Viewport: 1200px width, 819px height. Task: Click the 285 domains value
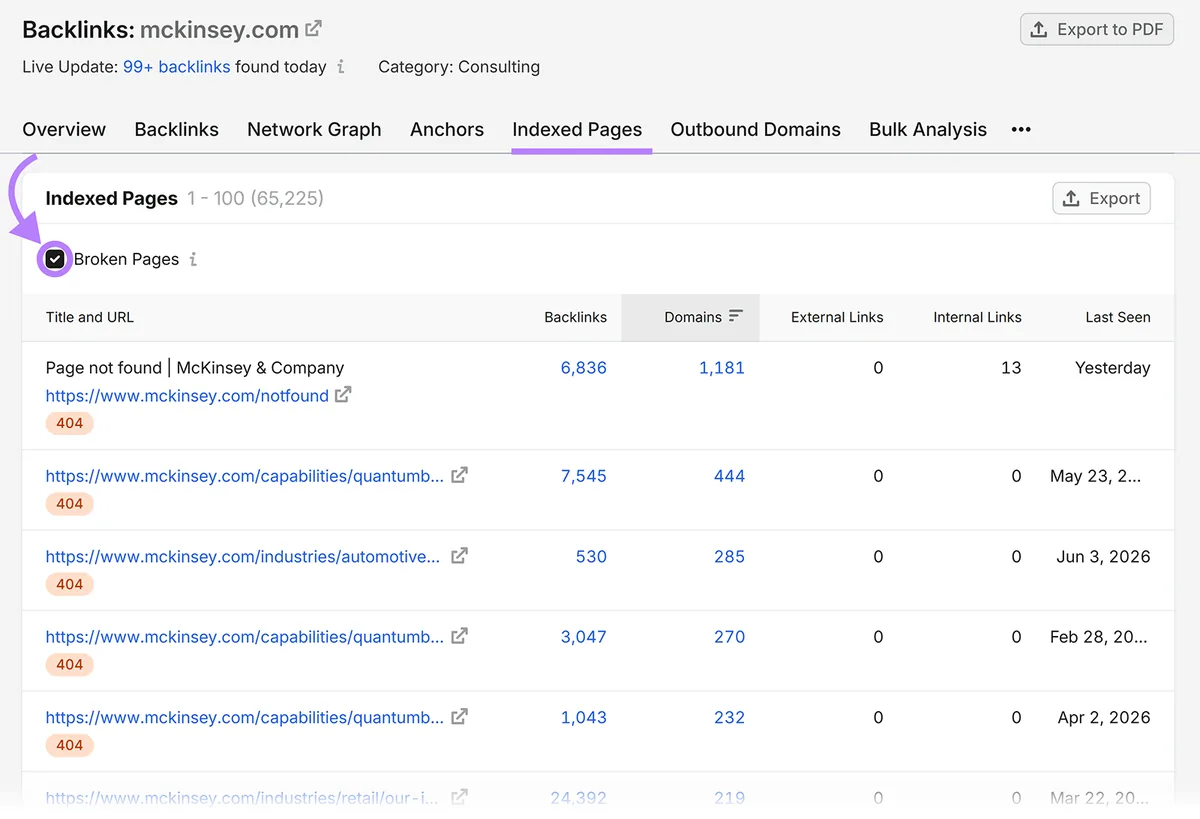[729, 556]
